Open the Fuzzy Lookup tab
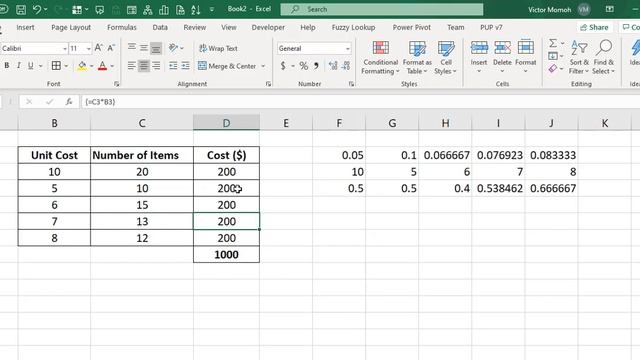640x360 pixels. point(353,27)
